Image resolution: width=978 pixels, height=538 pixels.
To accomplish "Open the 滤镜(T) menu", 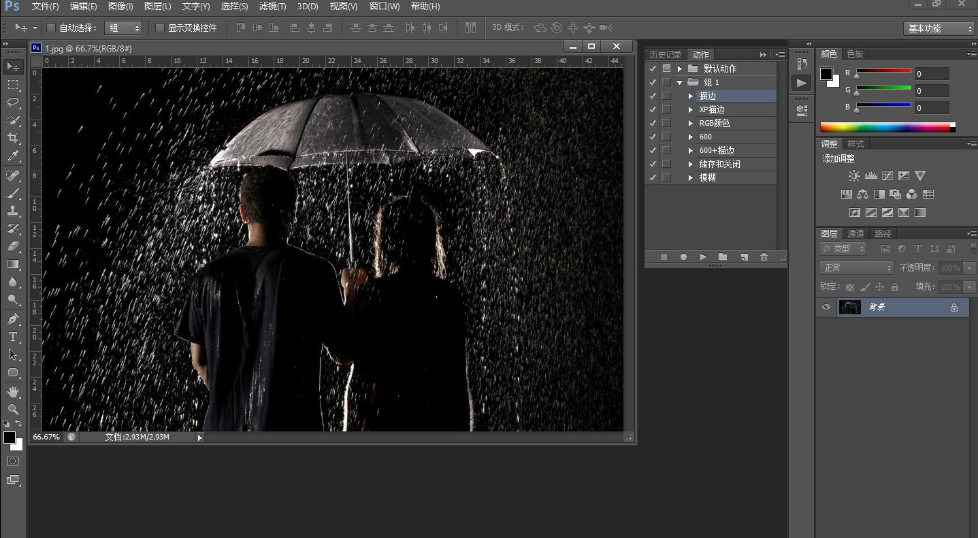I will click(272, 7).
